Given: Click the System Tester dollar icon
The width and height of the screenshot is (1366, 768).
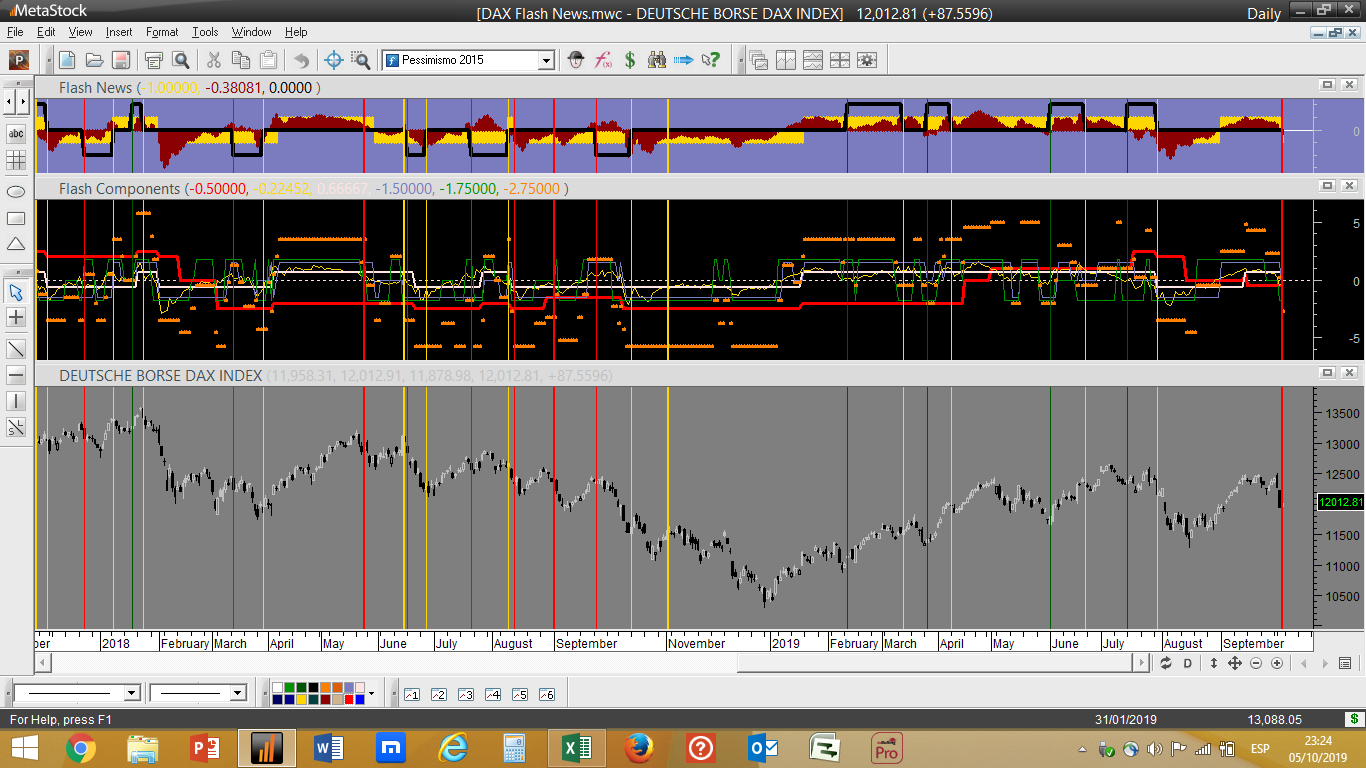Looking at the screenshot, I should pyautogui.click(x=630, y=60).
